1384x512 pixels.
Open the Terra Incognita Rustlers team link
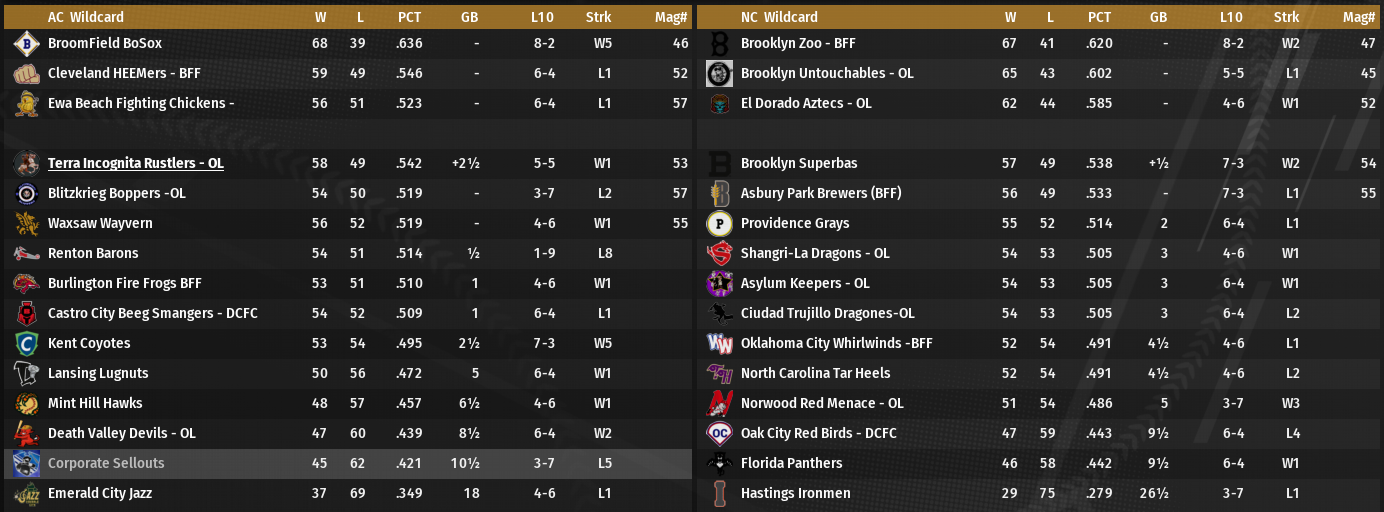point(136,164)
